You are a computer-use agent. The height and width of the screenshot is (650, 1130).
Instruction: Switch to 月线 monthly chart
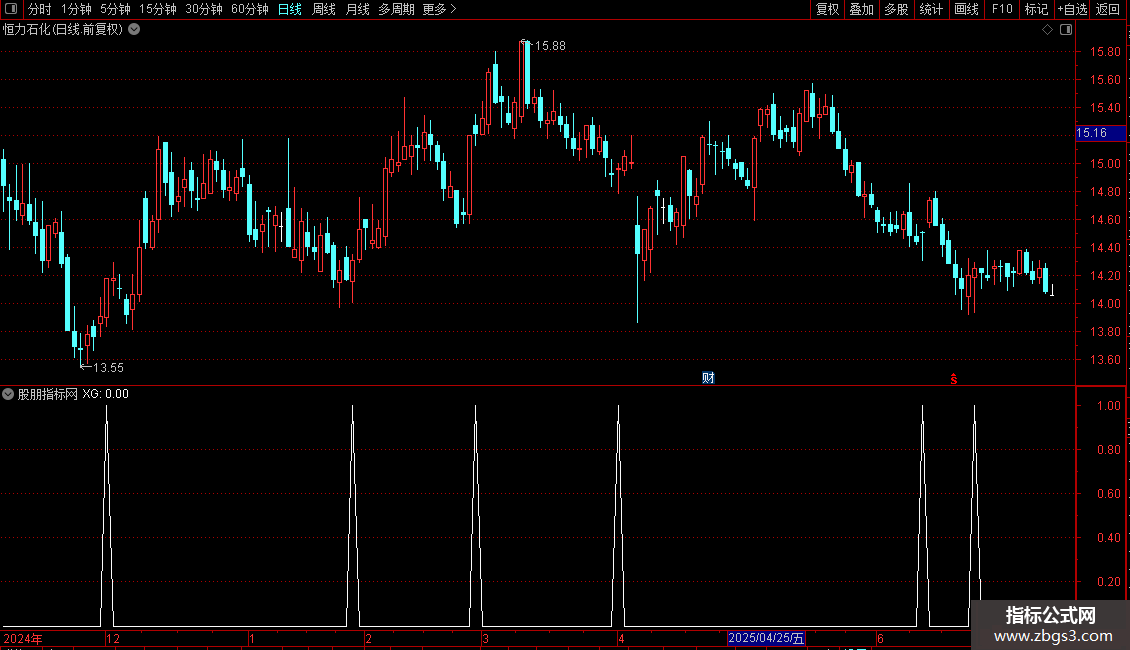[x=357, y=9]
